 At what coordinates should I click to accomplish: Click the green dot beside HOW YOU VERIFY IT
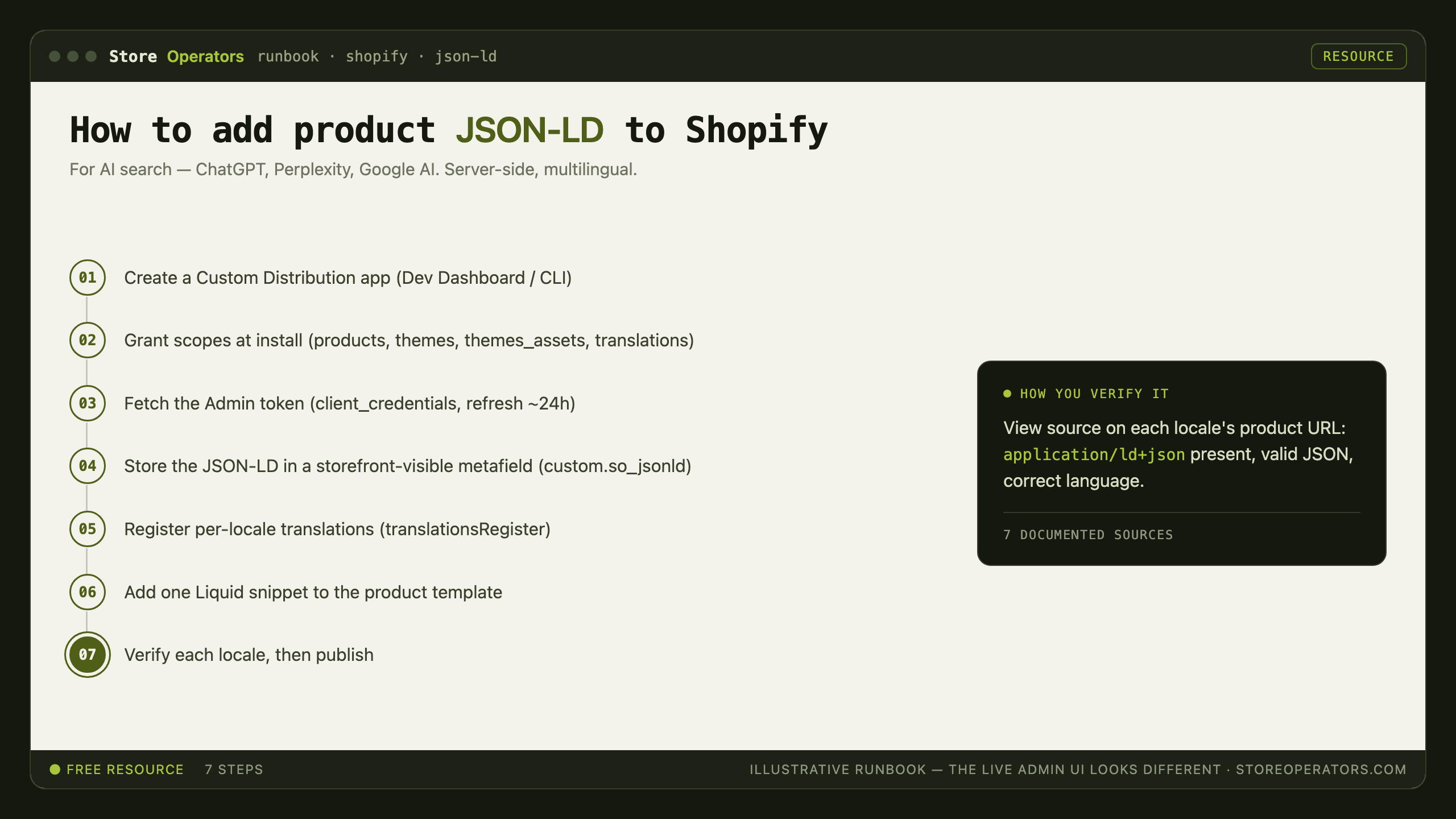pos(1007,394)
